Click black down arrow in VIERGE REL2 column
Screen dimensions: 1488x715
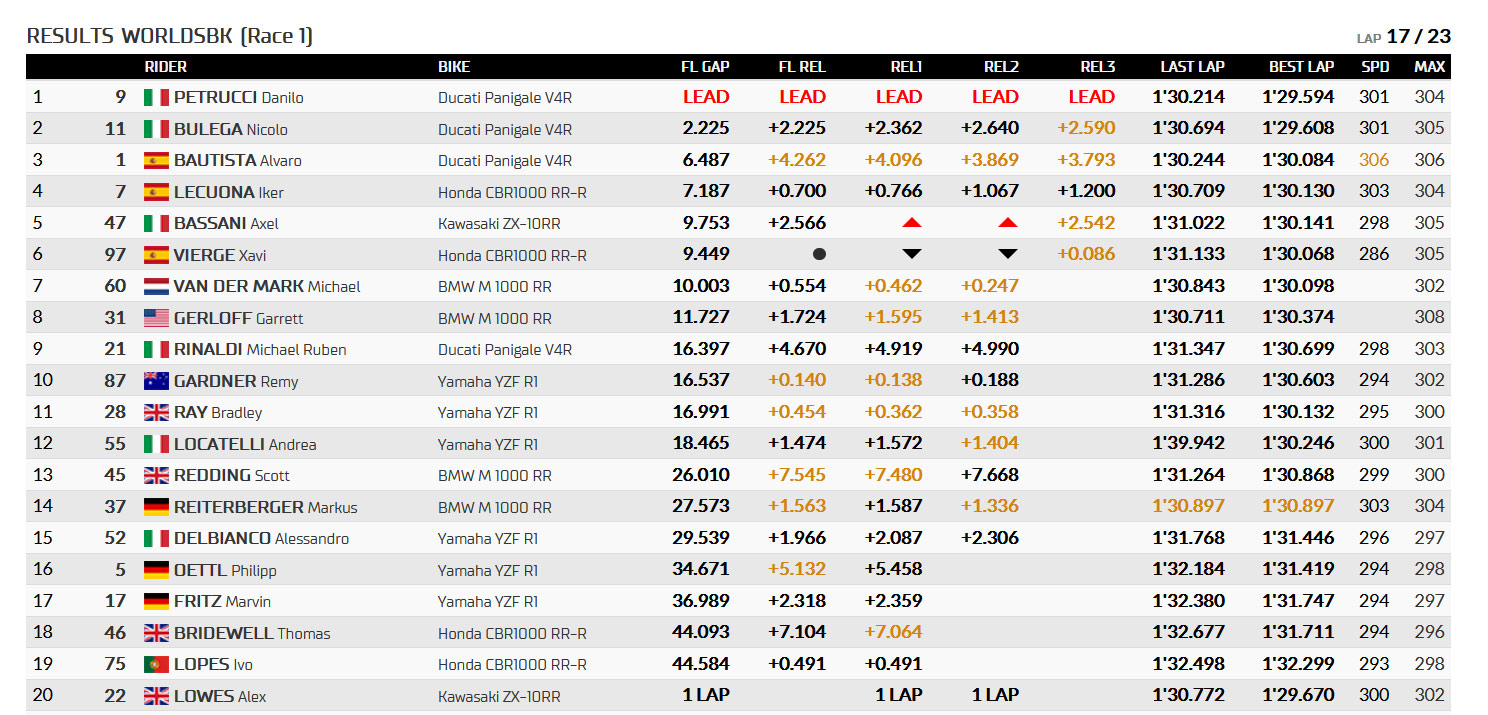point(1007,254)
